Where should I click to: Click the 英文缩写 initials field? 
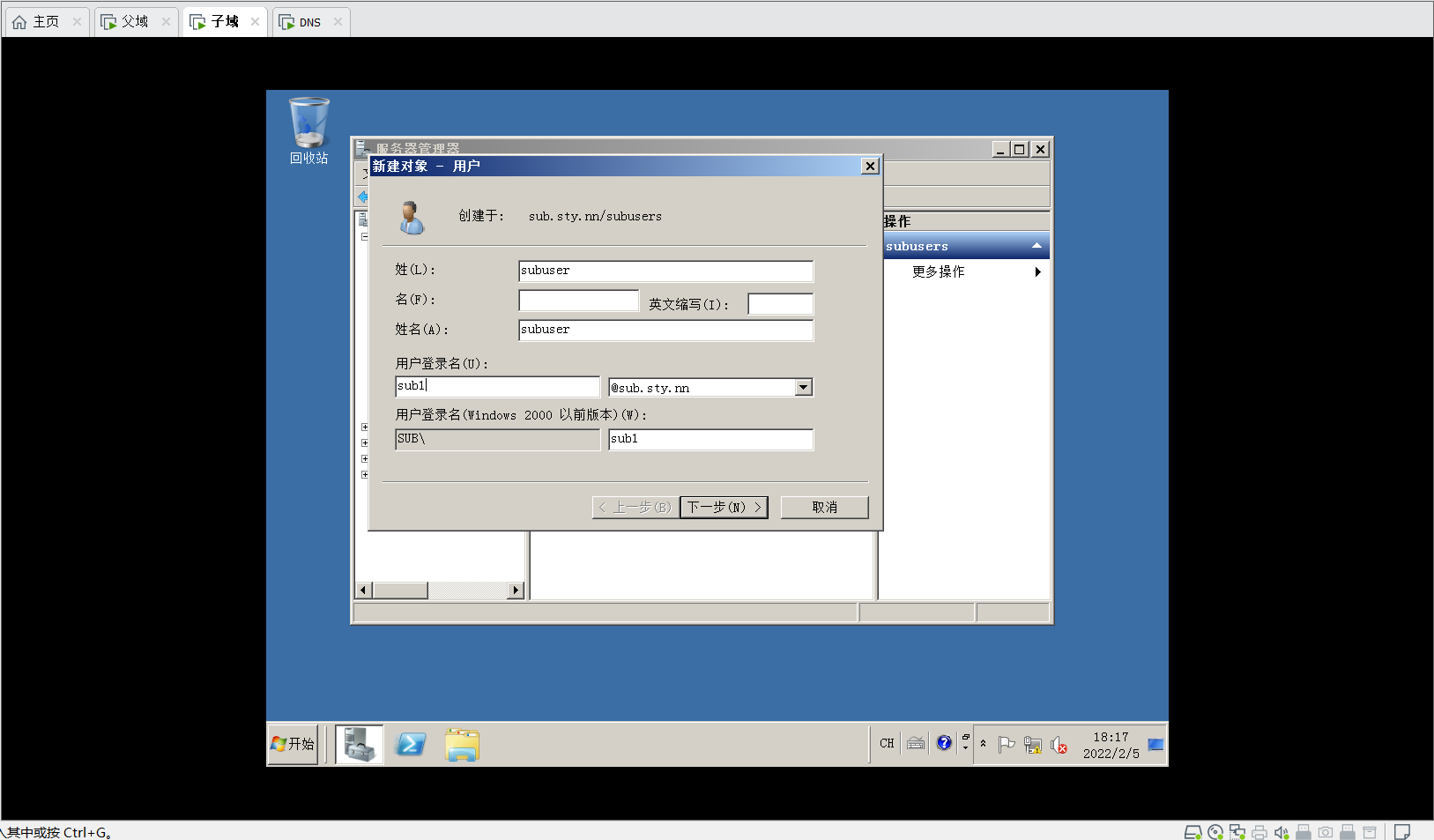(780, 304)
